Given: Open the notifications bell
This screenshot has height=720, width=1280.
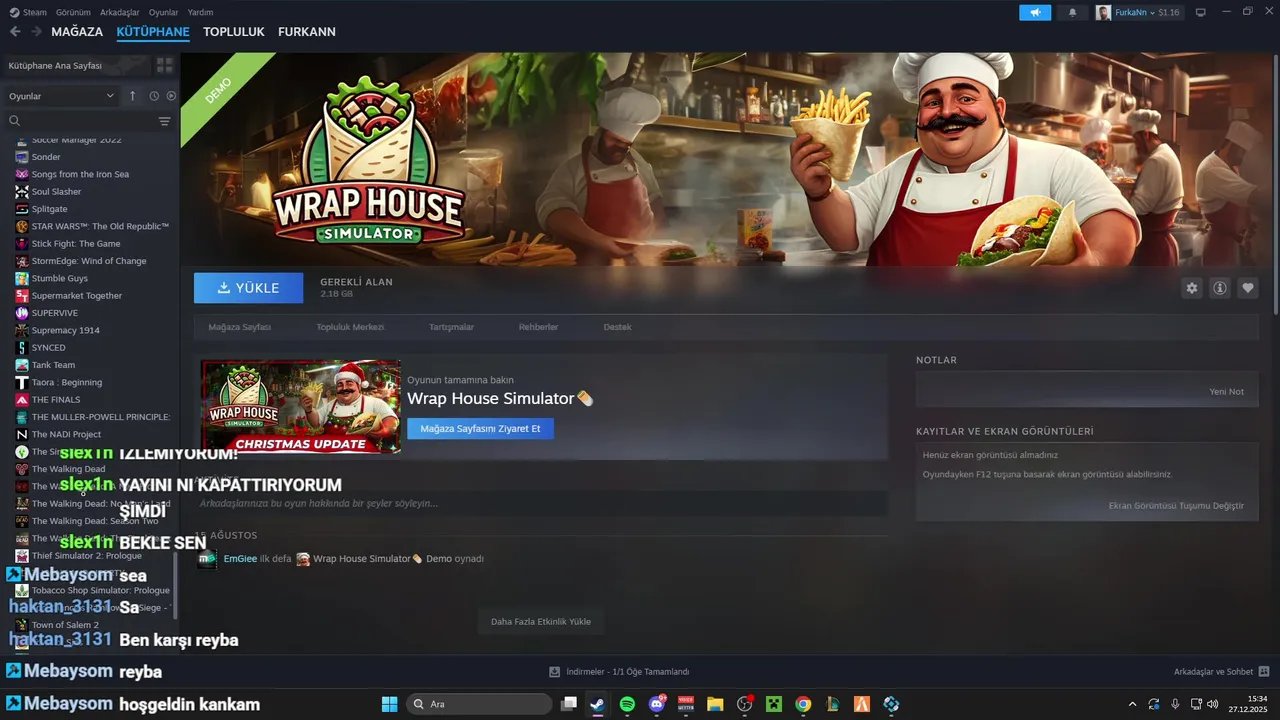Looking at the screenshot, I should pos(1073,12).
